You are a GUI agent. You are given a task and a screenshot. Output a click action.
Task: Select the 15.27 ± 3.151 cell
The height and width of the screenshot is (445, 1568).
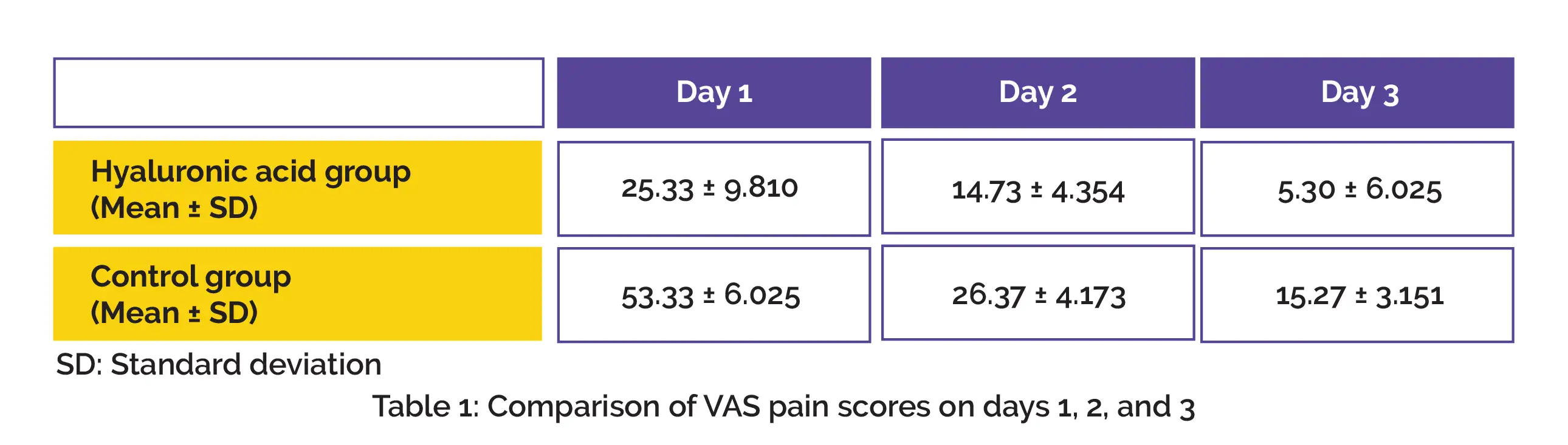click(1358, 296)
